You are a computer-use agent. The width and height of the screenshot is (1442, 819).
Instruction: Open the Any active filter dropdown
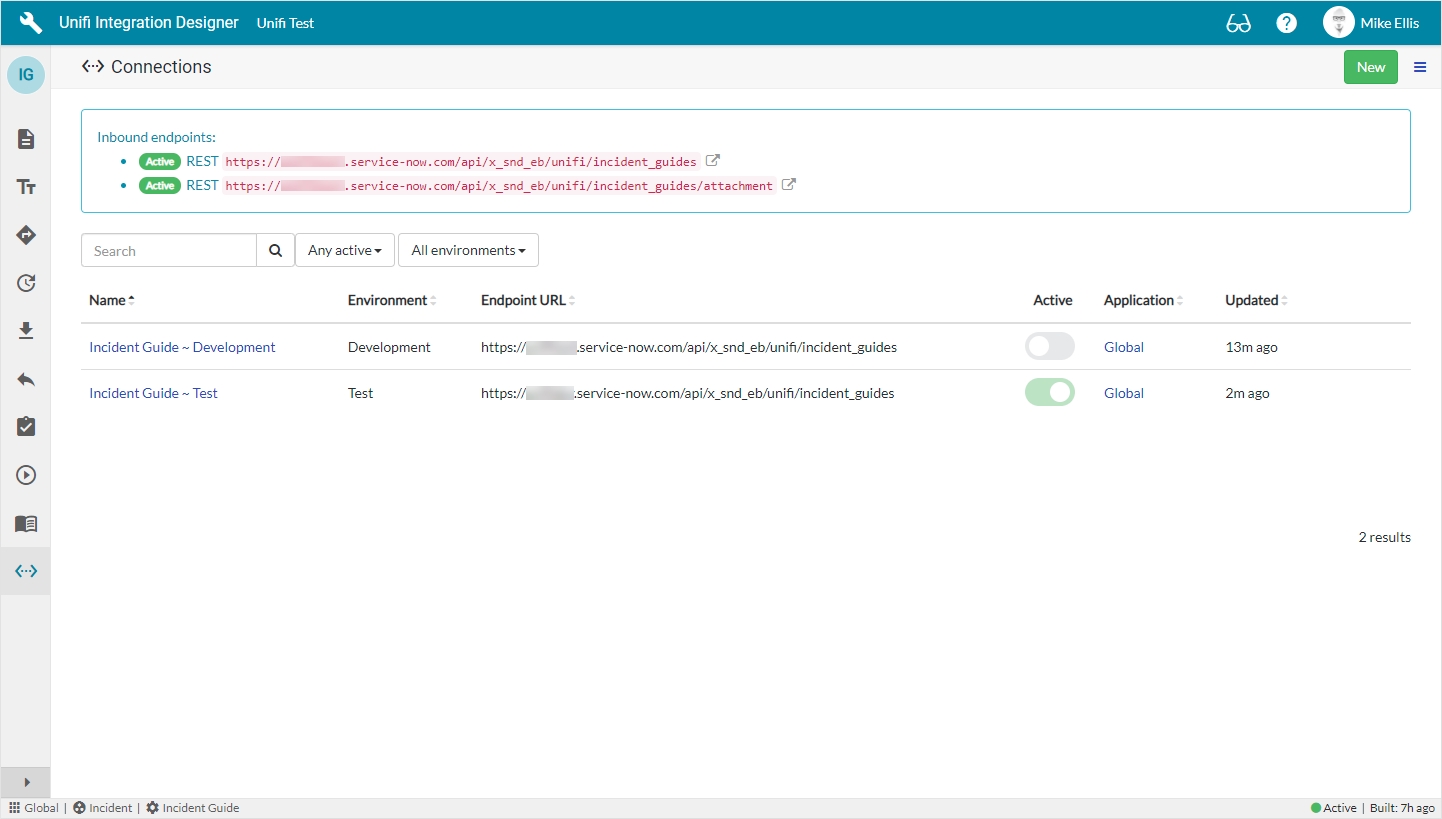pos(344,251)
